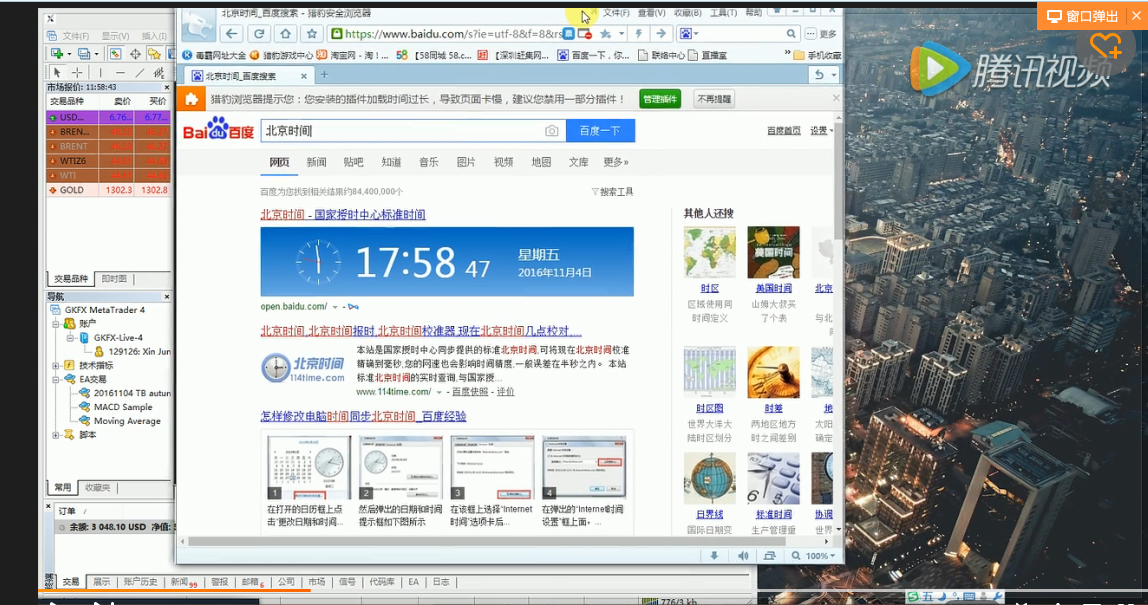
Task: Toggle the browser sound speaker icon
Action: pos(743,556)
